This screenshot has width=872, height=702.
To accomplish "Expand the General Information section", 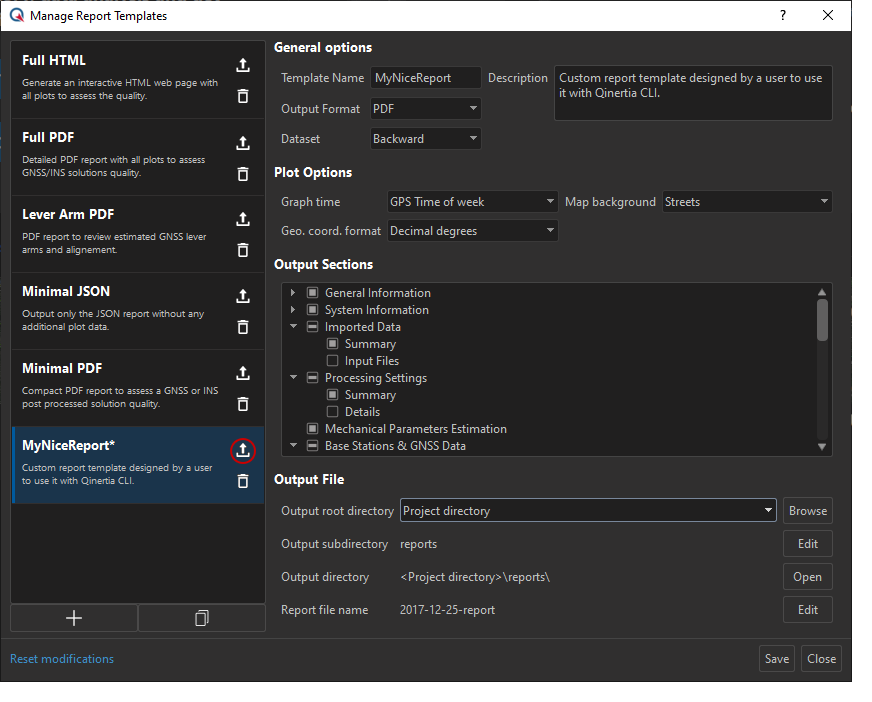I will [292, 292].
